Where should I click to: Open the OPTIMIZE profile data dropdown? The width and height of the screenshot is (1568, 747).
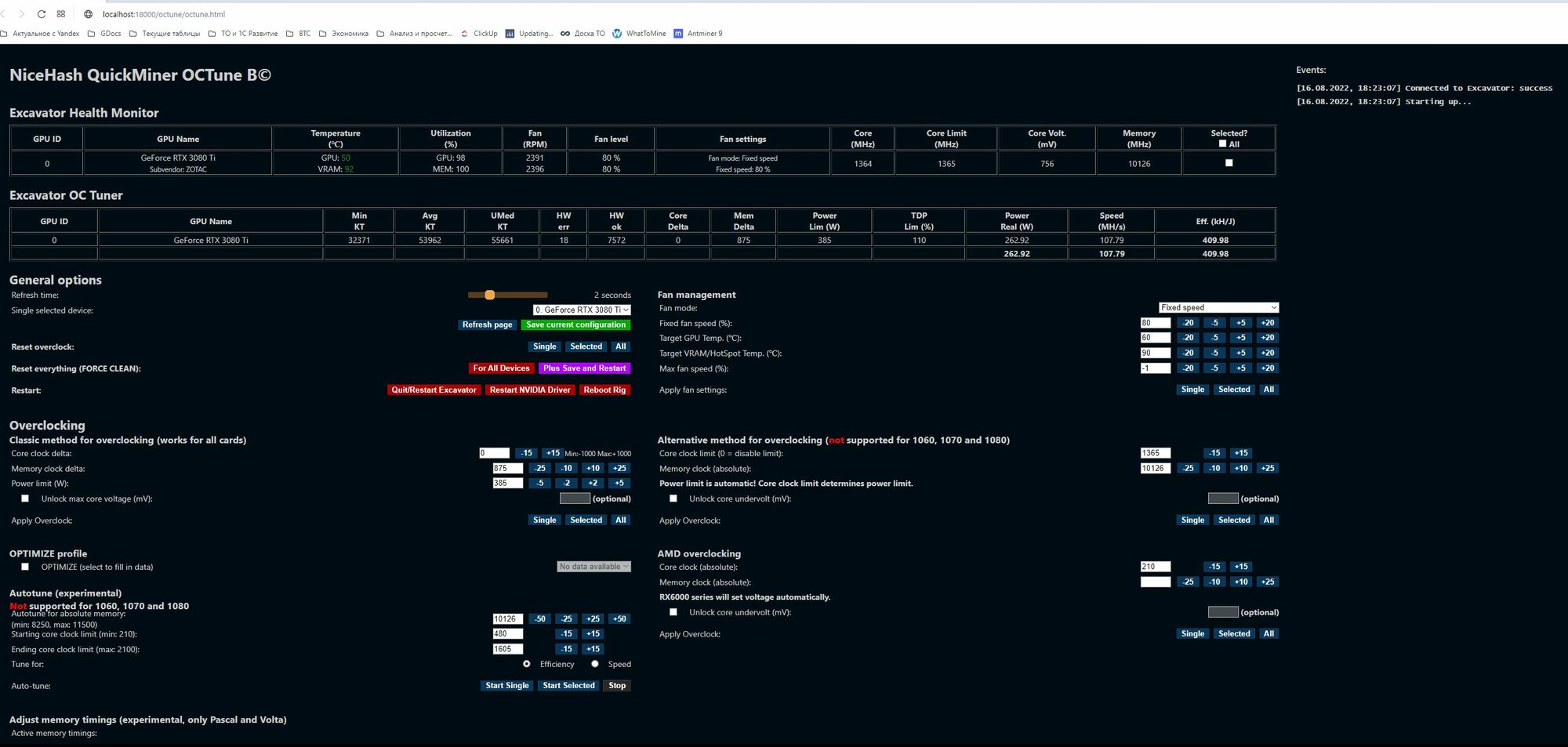(x=594, y=567)
